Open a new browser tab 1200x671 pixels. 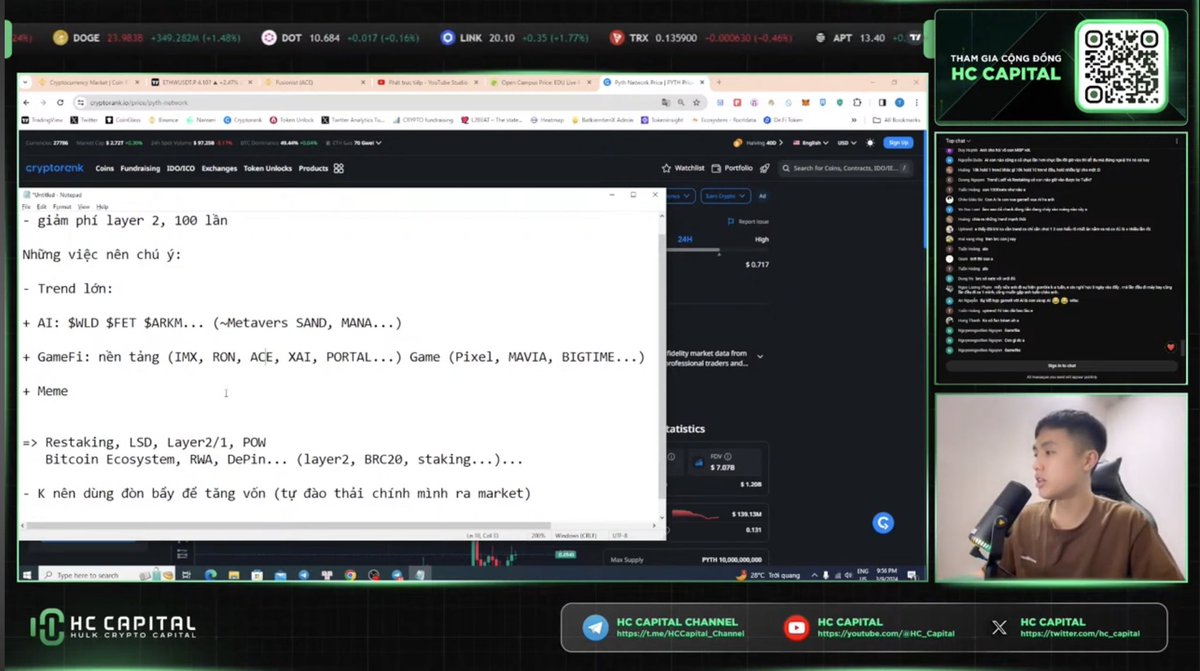718,82
